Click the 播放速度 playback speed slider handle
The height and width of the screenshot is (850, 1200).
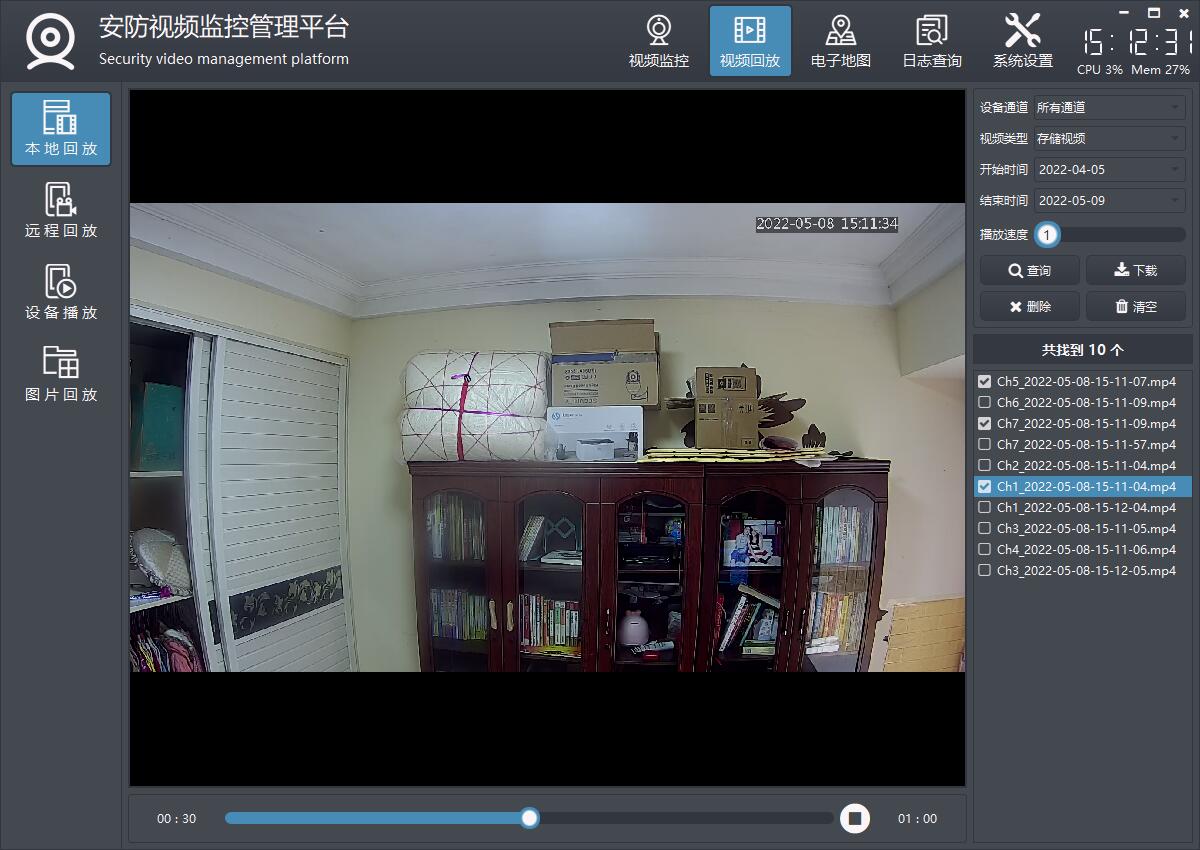(1047, 235)
